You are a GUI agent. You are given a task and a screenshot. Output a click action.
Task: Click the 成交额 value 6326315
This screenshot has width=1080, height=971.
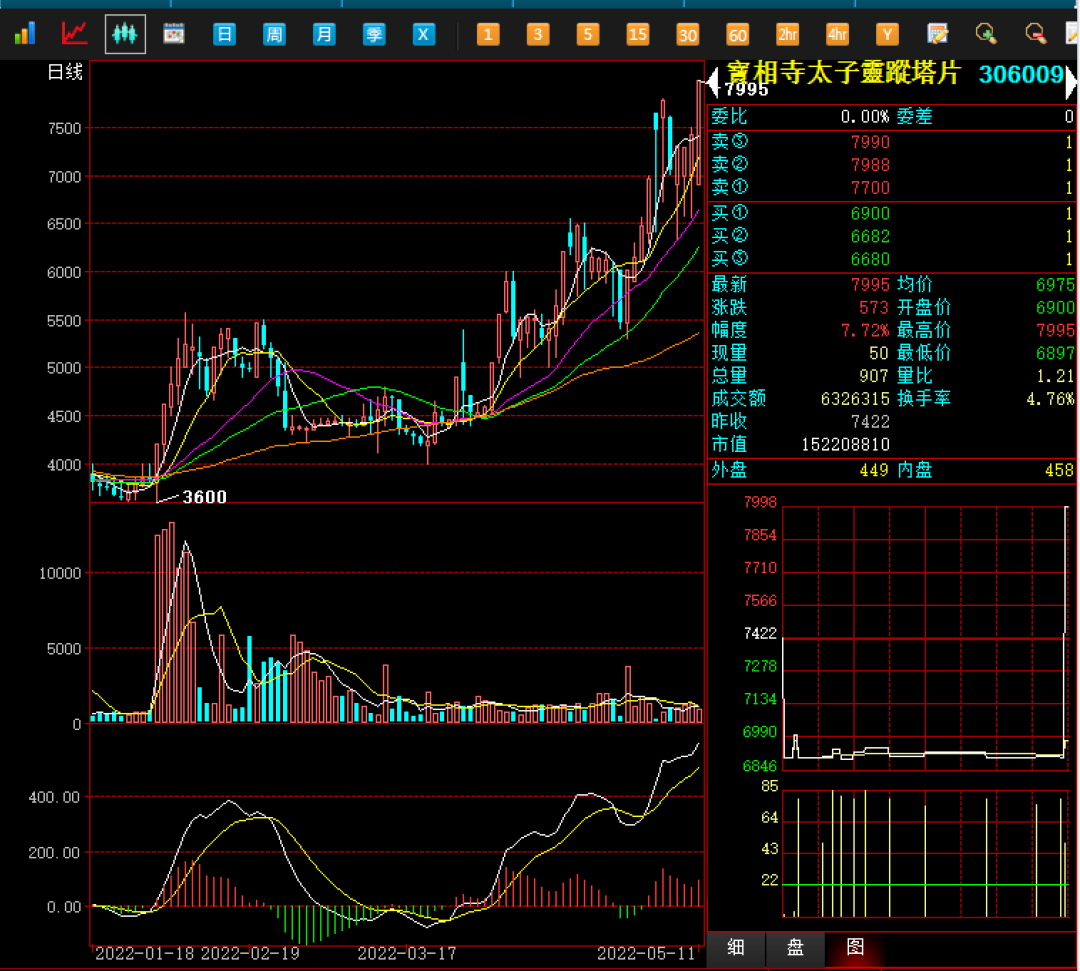tap(855, 399)
